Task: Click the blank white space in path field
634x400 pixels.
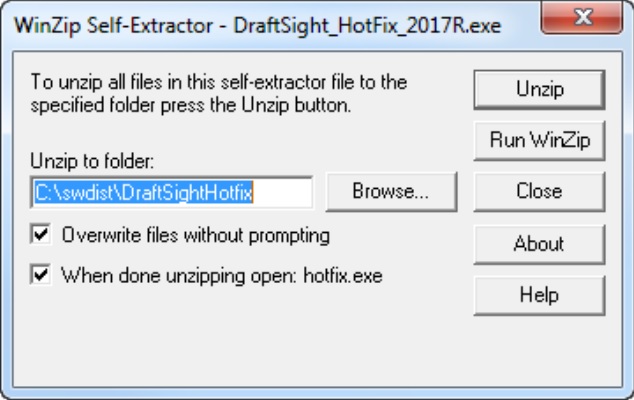Action: pos(282,192)
